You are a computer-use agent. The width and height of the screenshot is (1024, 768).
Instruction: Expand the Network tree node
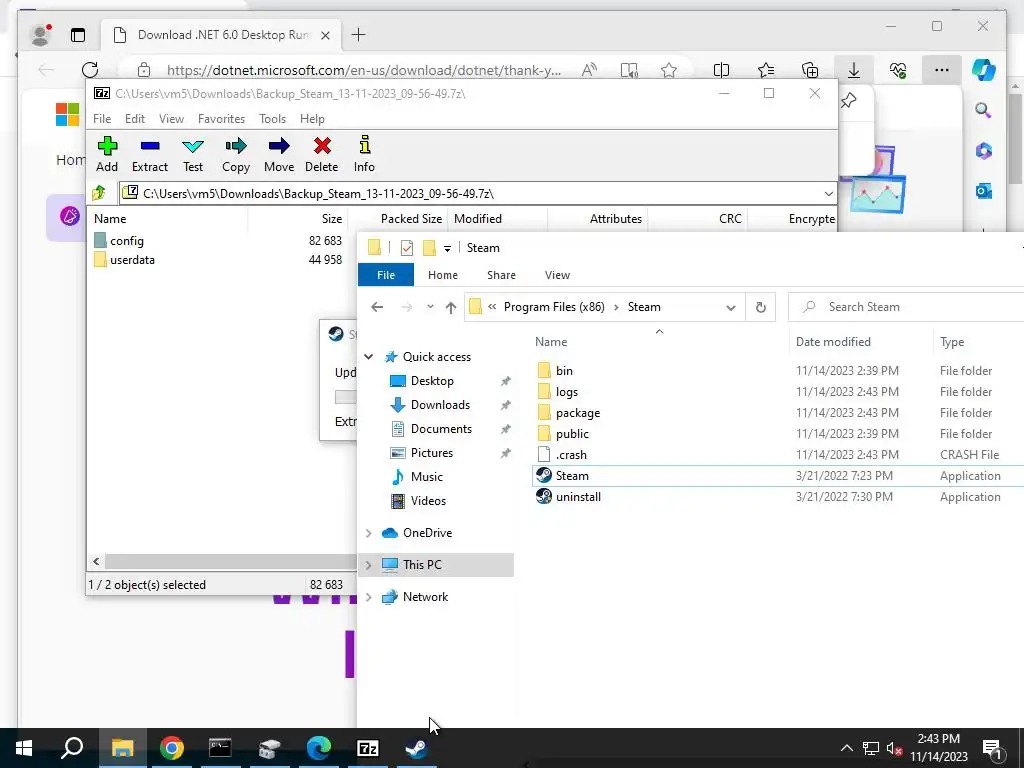click(x=368, y=597)
